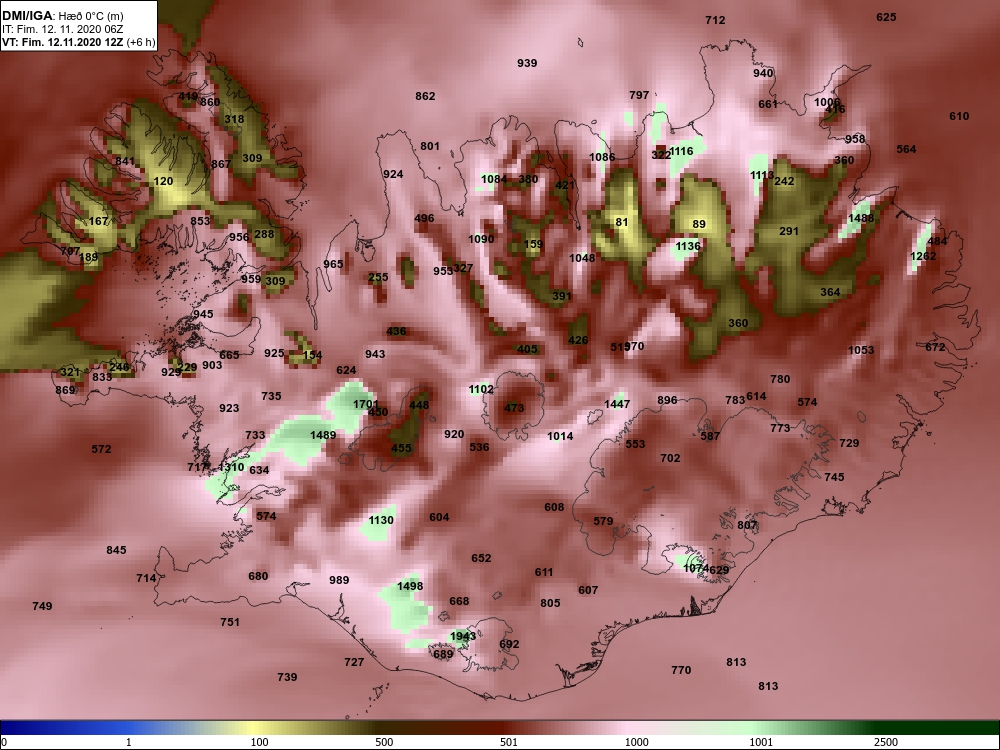Click the 455 value label

(x=401, y=448)
